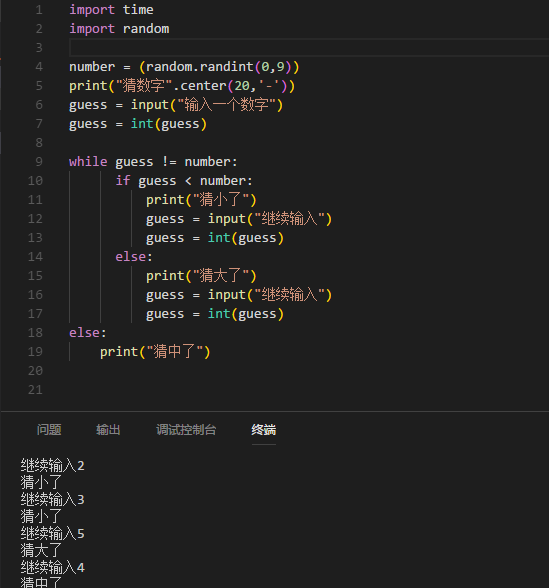Click the 'print' call on line 19
The height and width of the screenshot is (588, 549).
[x=119, y=352]
